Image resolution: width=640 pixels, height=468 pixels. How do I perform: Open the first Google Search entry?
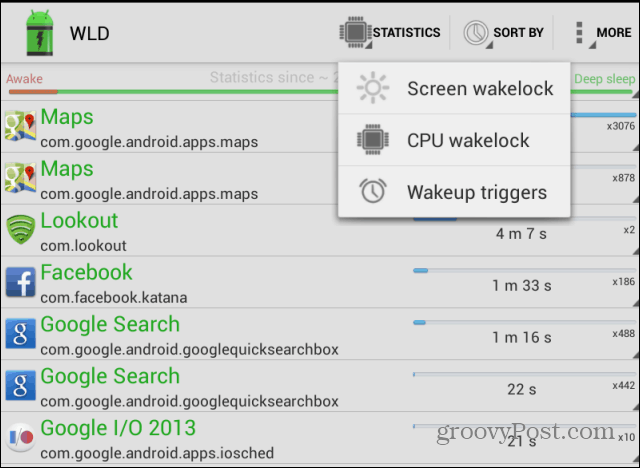(320, 334)
